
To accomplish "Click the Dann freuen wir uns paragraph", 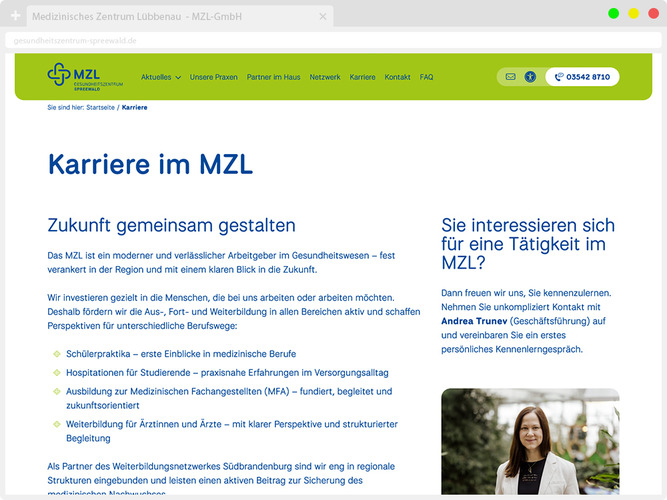I will pos(526,321).
